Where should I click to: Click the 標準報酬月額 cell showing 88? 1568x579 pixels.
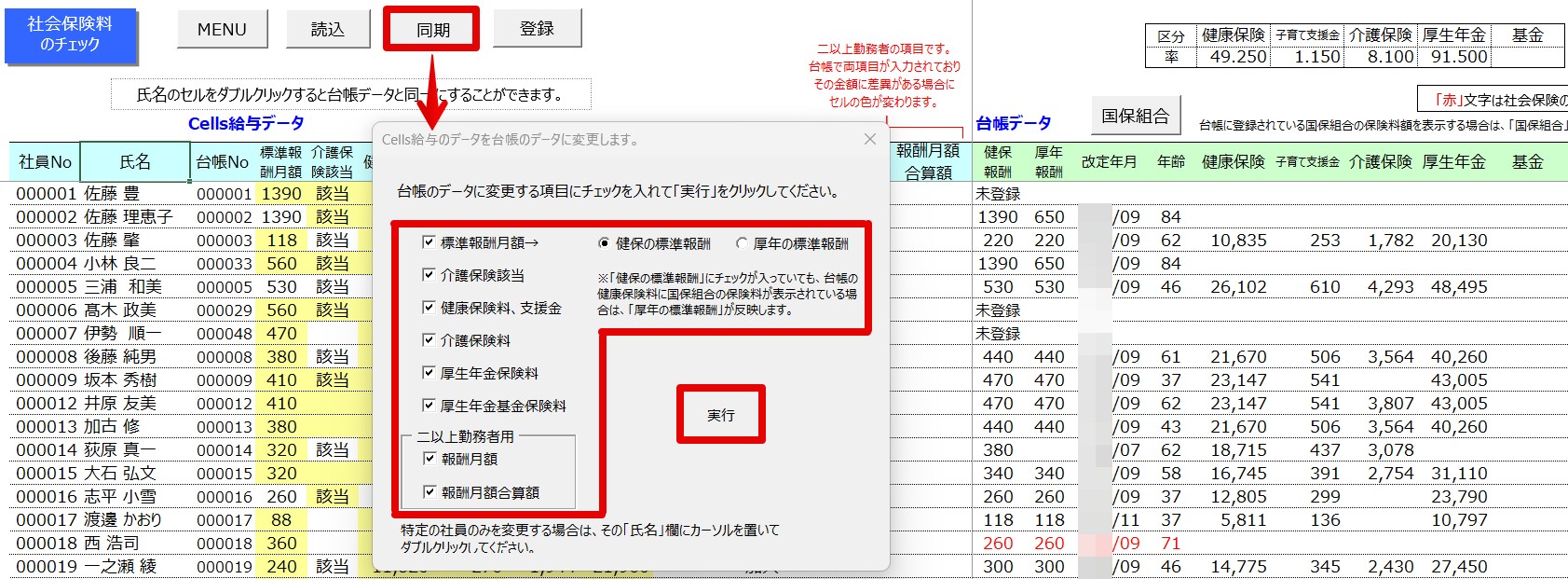tap(281, 520)
